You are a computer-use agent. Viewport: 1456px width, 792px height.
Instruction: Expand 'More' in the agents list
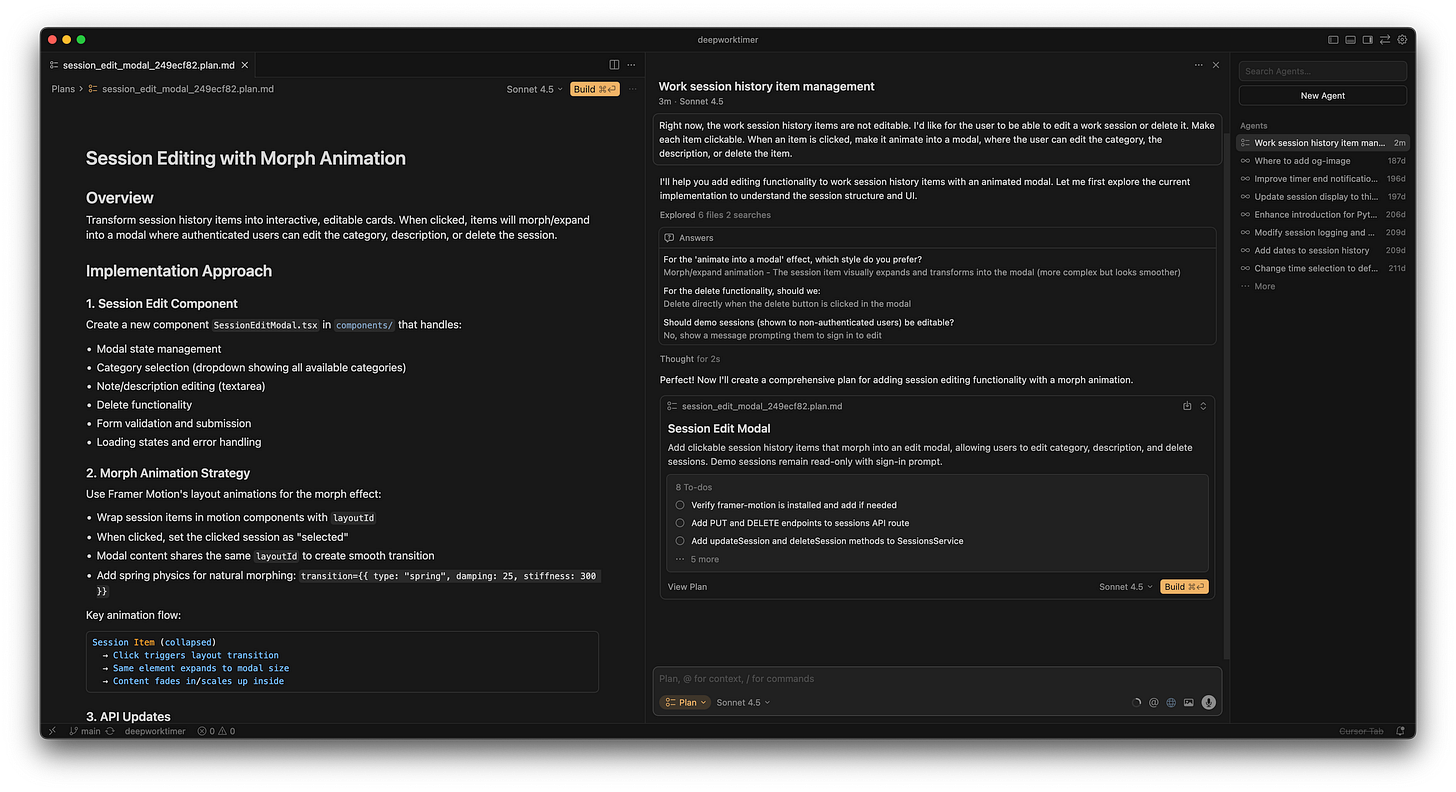(x=1258, y=286)
